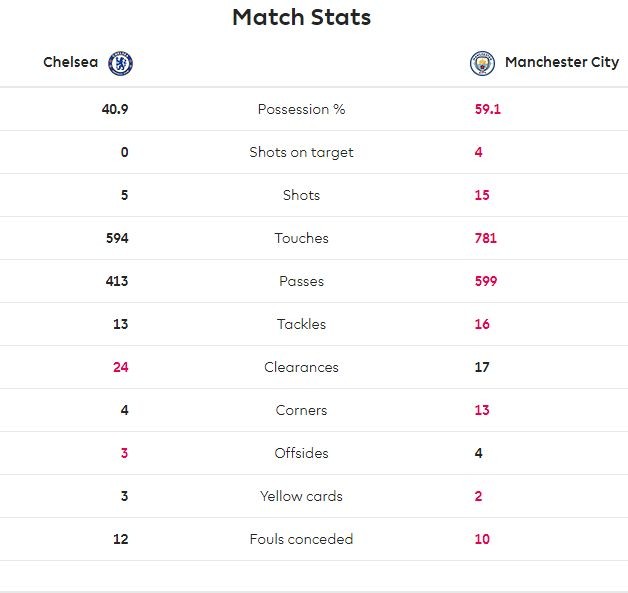Open the Manchester City team name link
Image resolution: width=628 pixels, height=593 pixels.
(561, 62)
